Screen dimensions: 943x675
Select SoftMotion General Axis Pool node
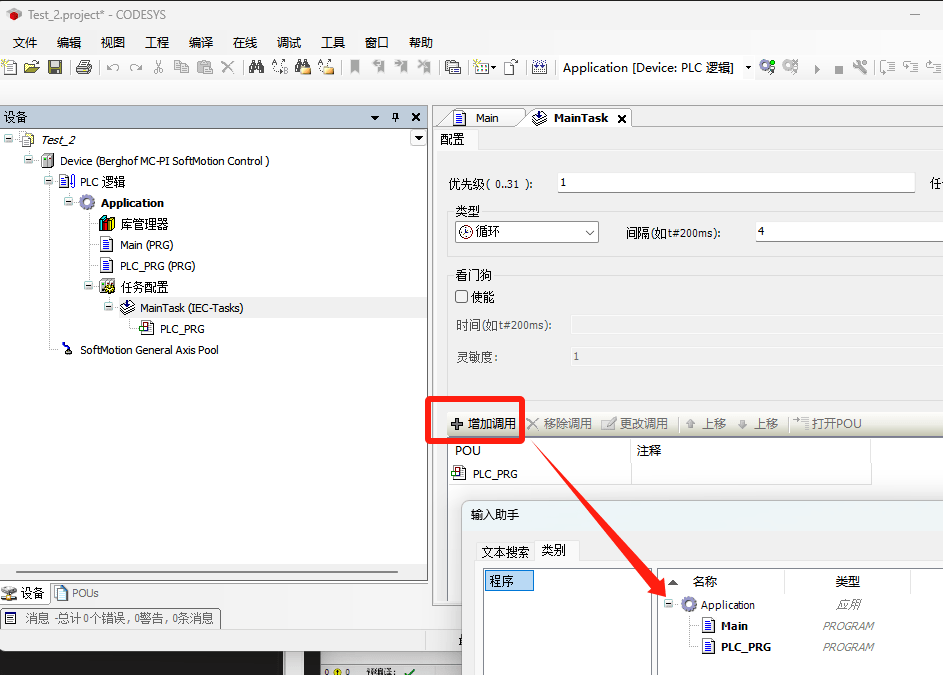149,350
